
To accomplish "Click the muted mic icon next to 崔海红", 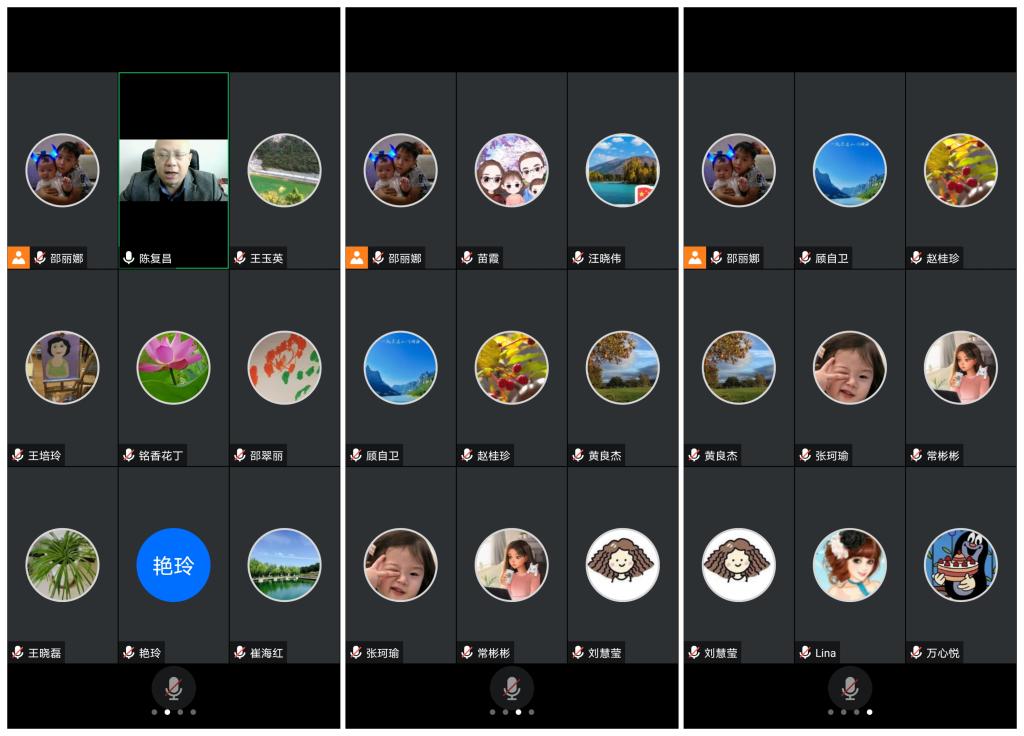I will (240, 653).
